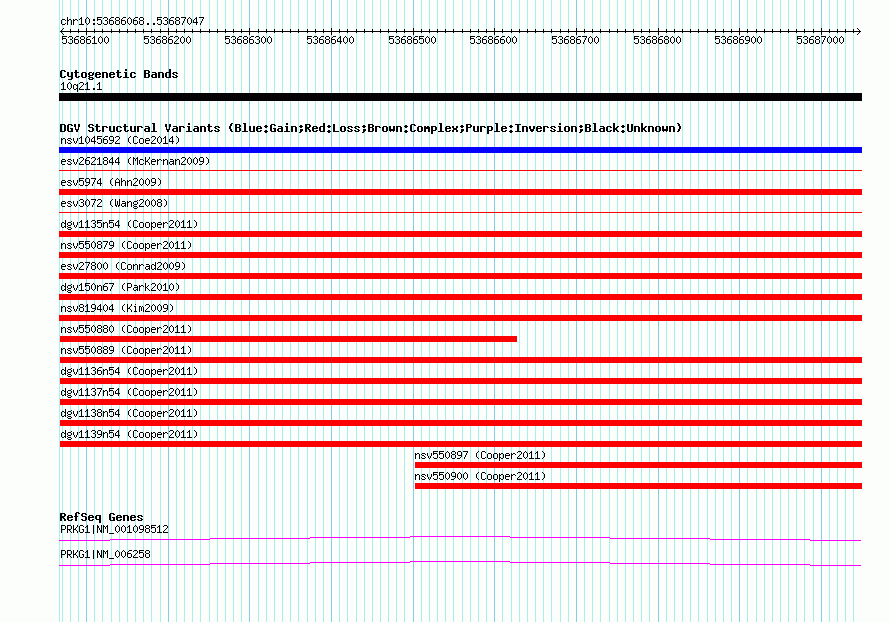Click the nsv550900 (Cooper2011) label

pos(480,476)
